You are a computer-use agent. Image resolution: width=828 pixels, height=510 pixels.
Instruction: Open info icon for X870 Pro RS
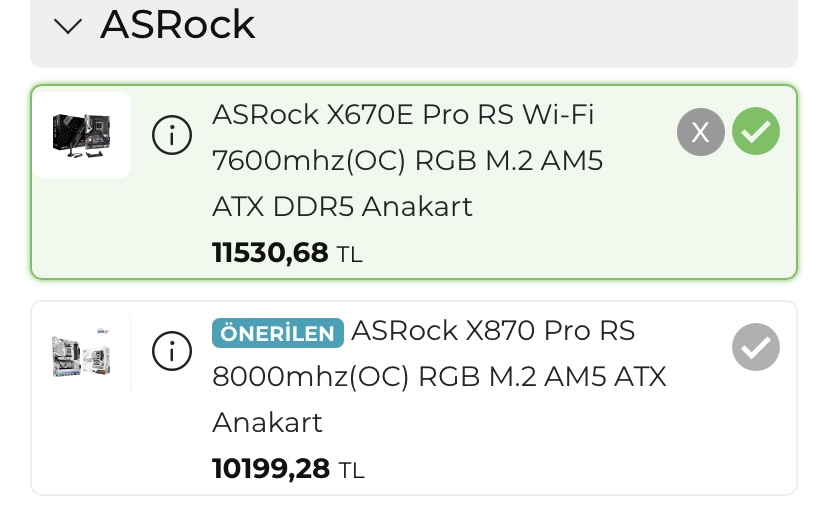click(x=172, y=350)
